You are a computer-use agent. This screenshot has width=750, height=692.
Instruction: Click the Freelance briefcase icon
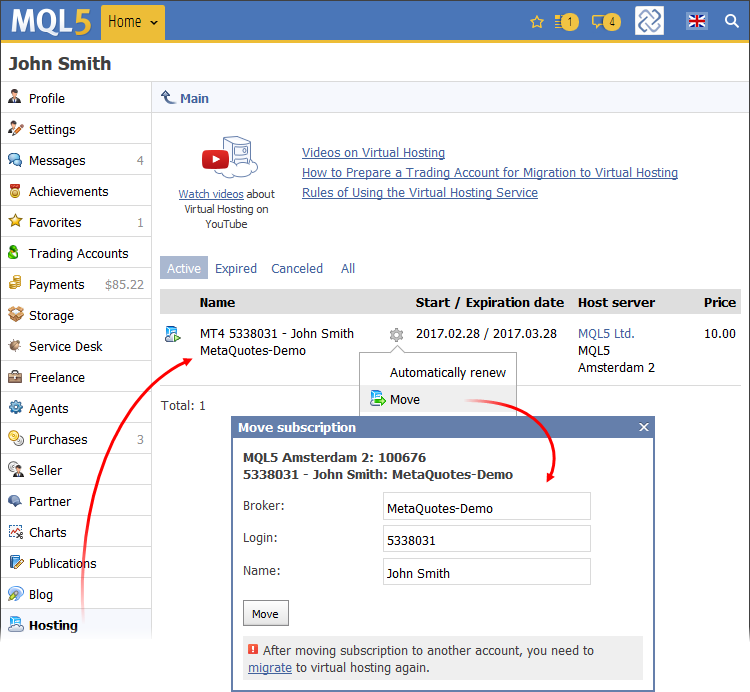(x=15, y=376)
